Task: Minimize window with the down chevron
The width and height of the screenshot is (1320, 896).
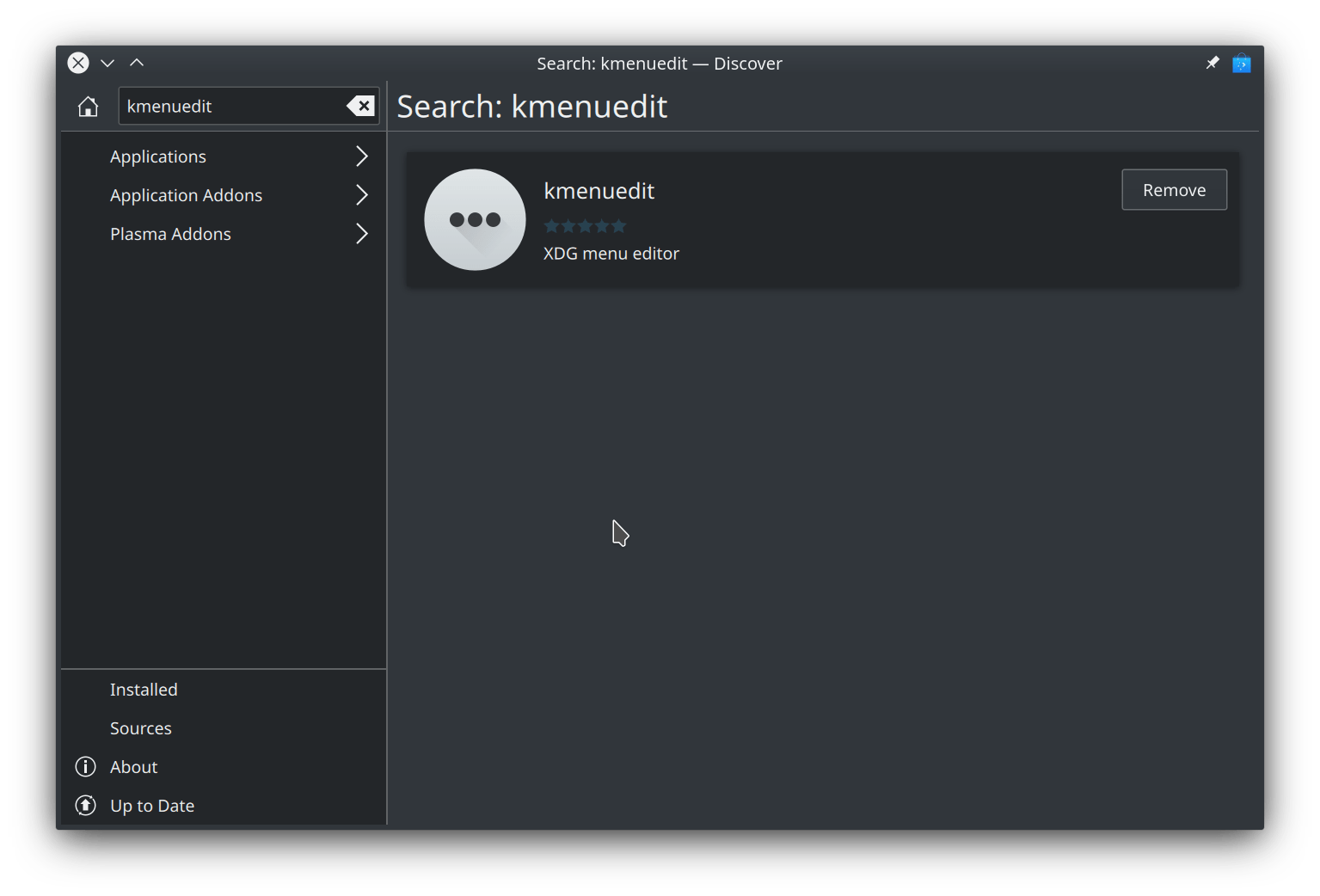Action: coord(107,63)
